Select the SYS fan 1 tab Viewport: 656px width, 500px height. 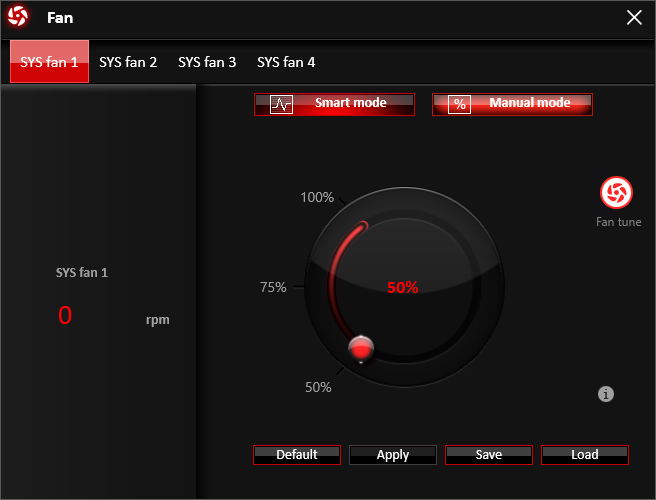point(49,62)
